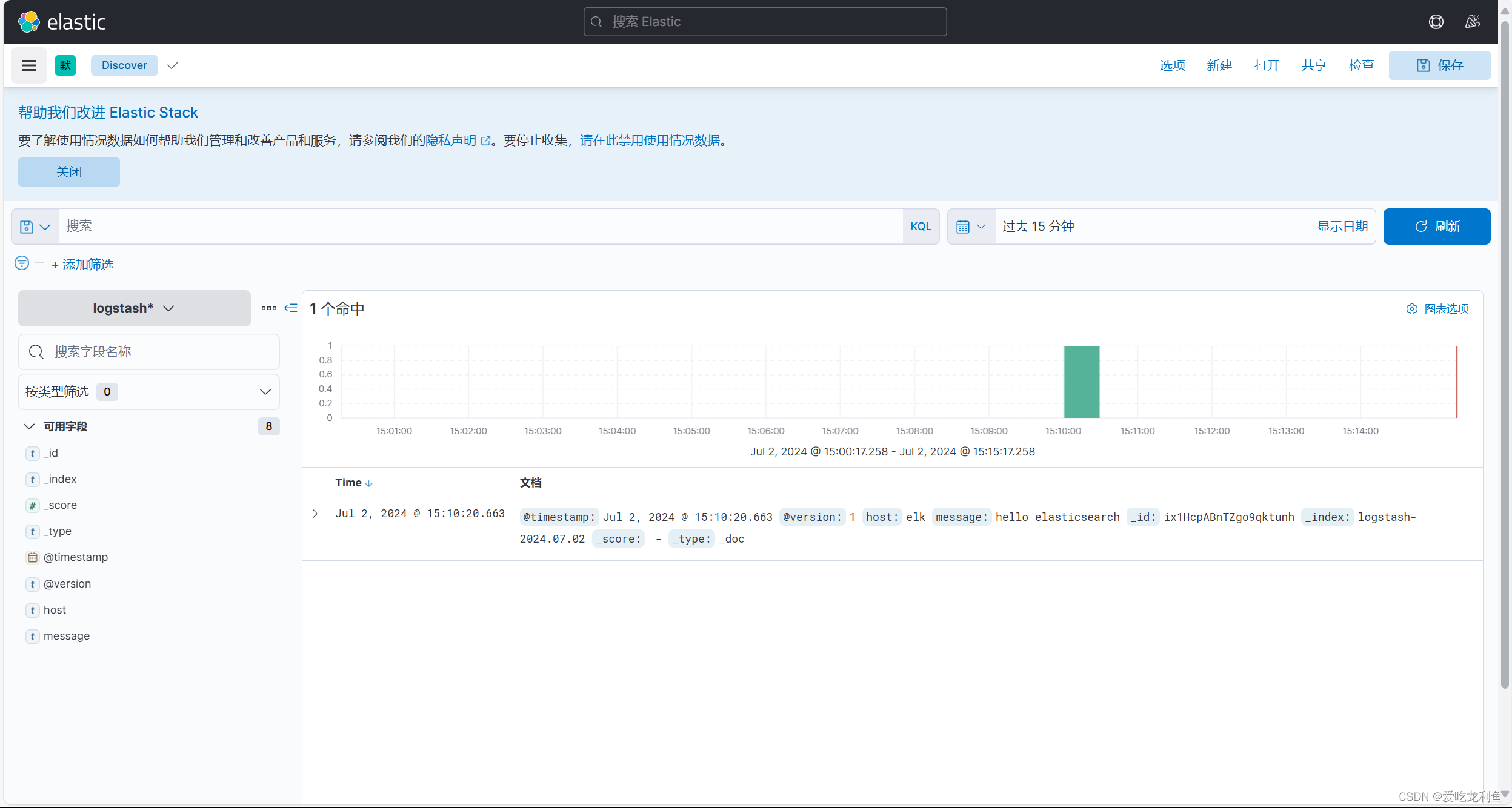The height and width of the screenshot is (808, 1512).
Task: Sort by the Time column arrow
Action: pos(368,483)
